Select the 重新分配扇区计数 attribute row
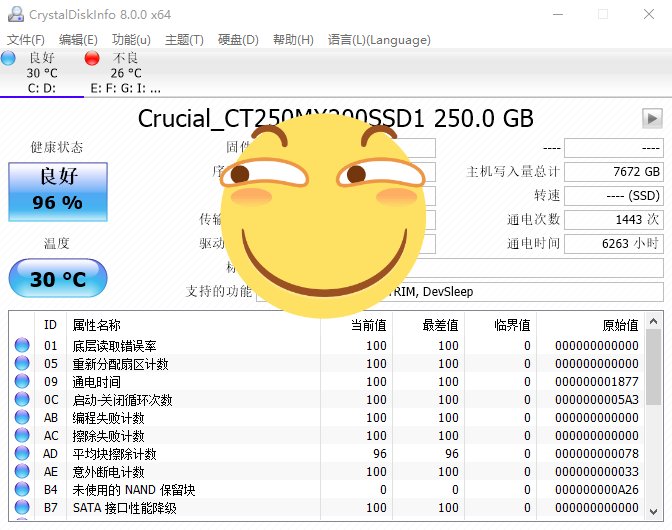672x530 pixels. point(327,363)
